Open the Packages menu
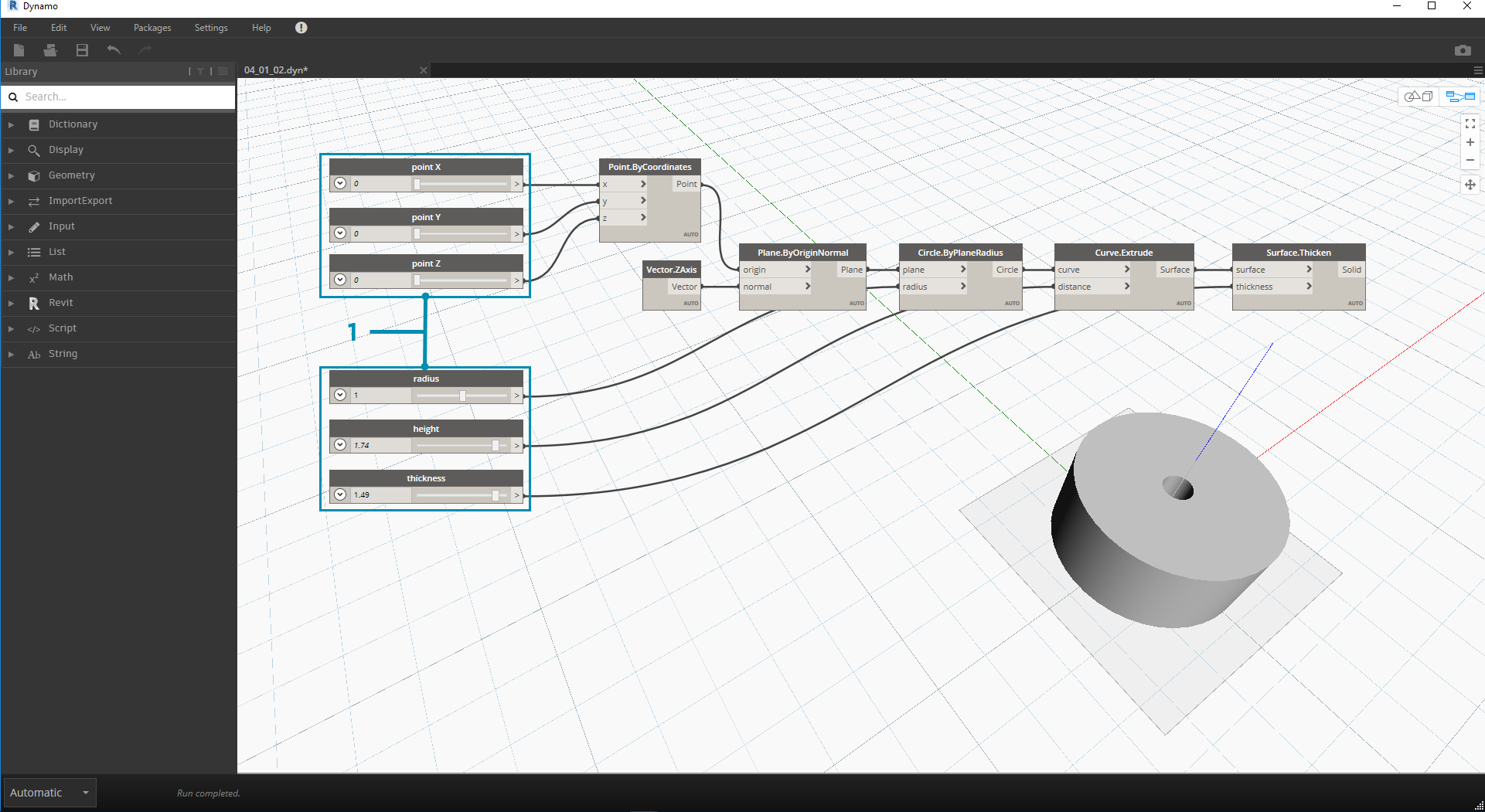Screen dimensions: 1485x812 pos(152,28)
